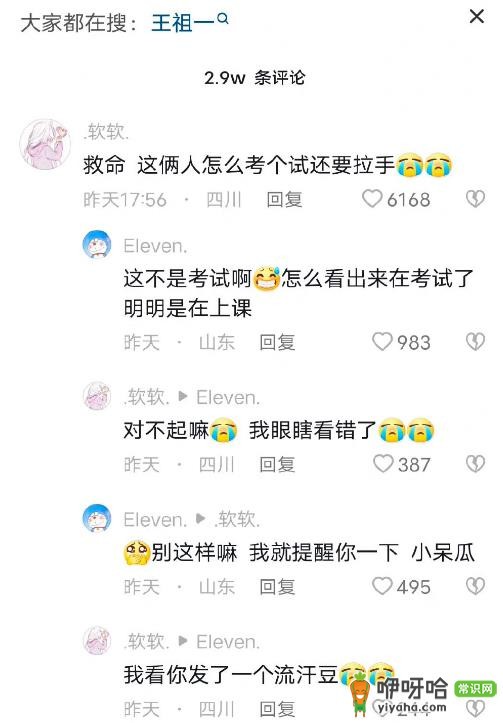Tap broken heart on 983-like reply
This screenshot has width=503, height=723.
pyautogui.click(x=475, y=342)
